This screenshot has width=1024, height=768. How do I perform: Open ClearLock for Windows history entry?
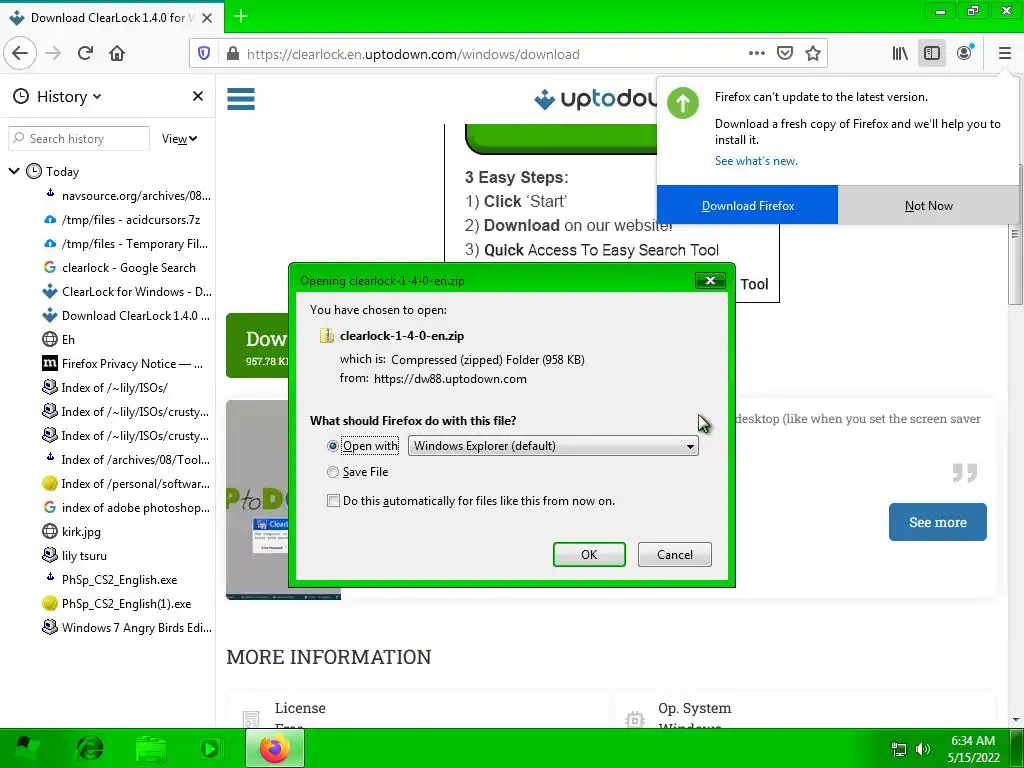pyautogui.click(x=127, y=291)
